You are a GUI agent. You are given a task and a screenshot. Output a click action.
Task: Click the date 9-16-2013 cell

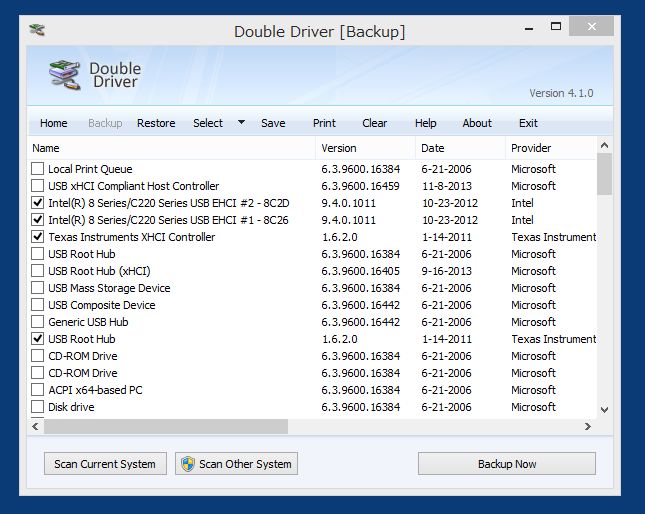pyautogui.click(x=446, y=271)
